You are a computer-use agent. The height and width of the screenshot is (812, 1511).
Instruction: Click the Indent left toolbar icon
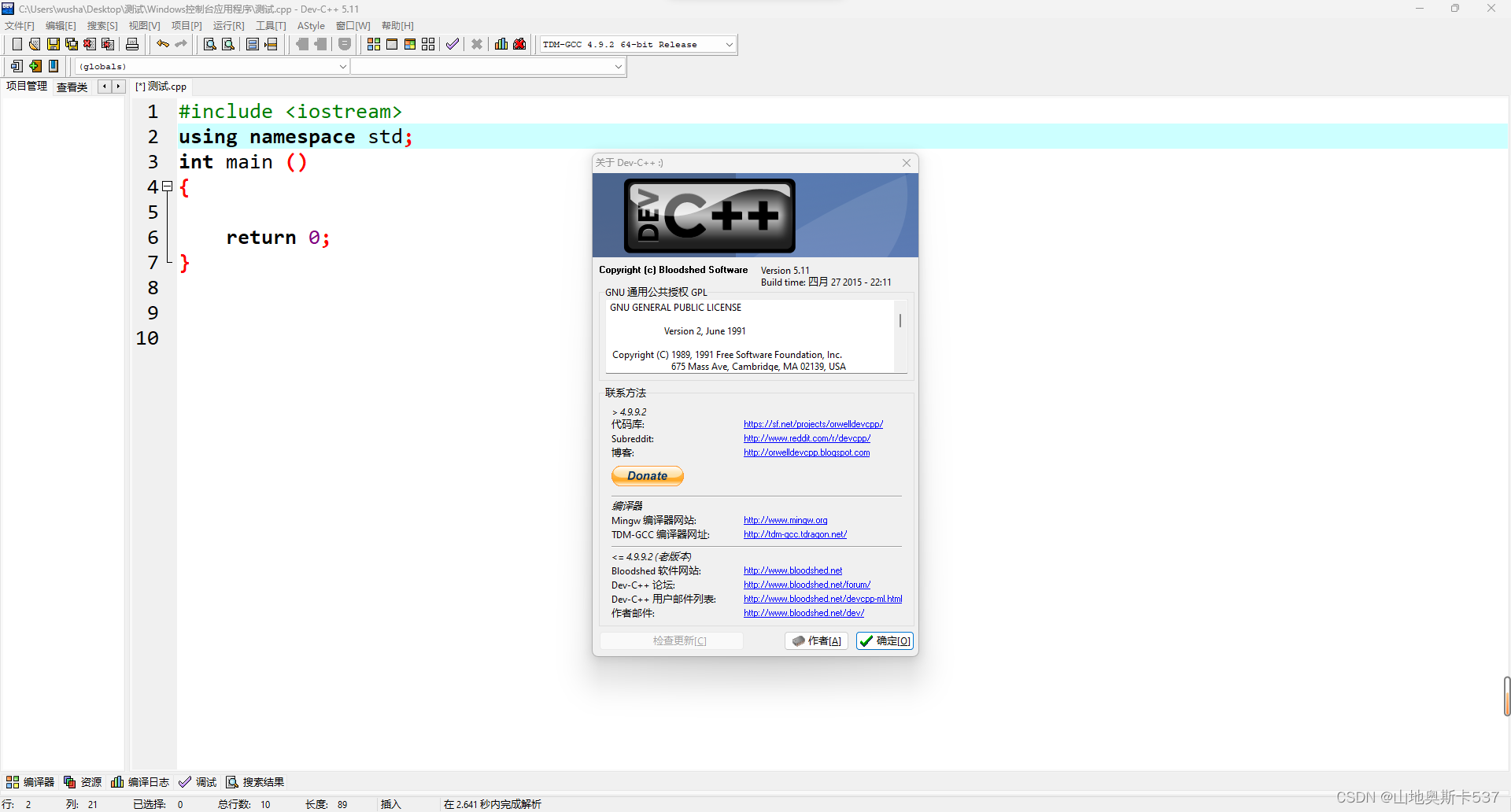click(x=302, y=44)
